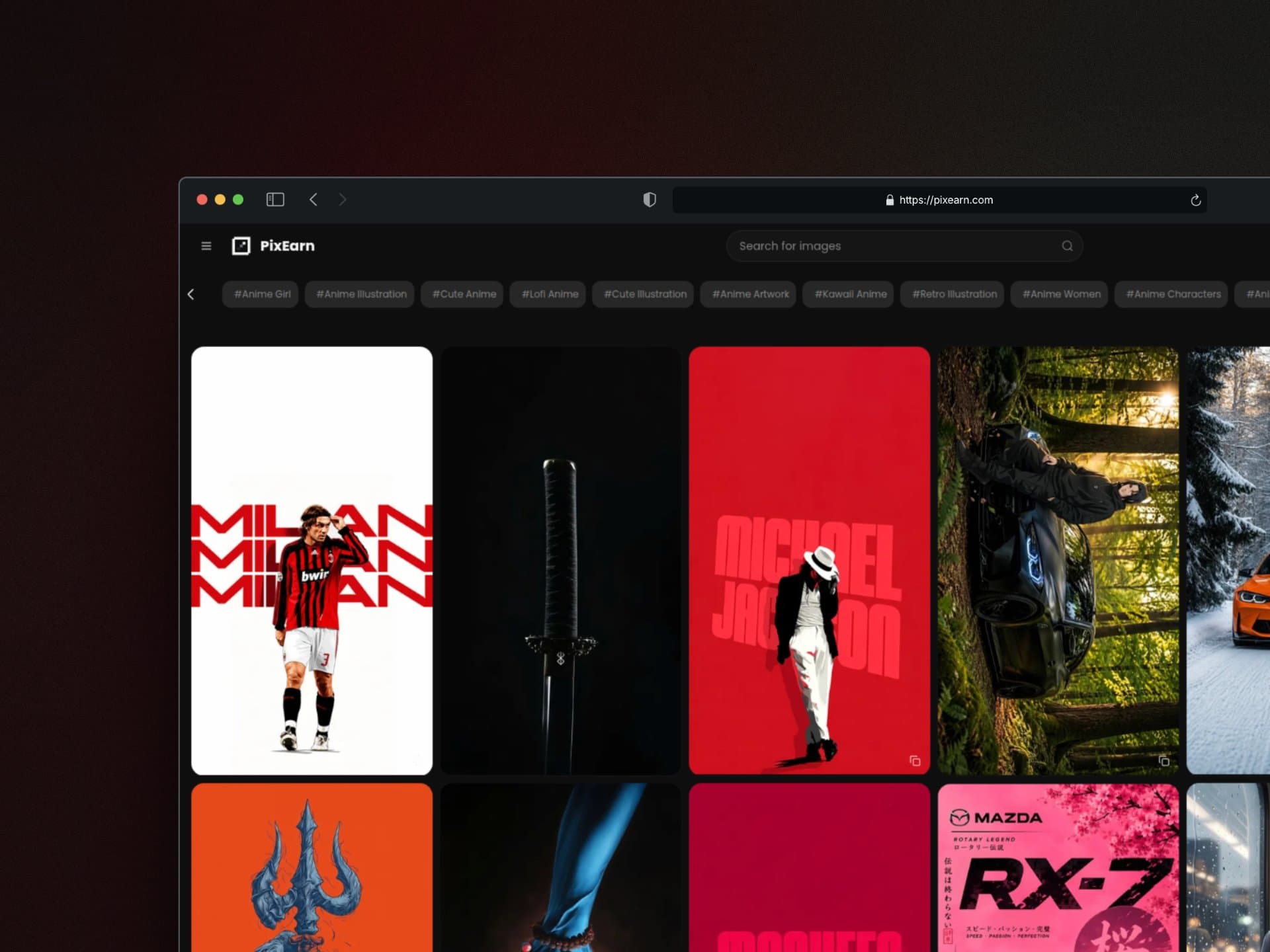This screenshot has height=952, width=1270.
Task: Open the Mazda RX-7 pink wallpaper
Action: click(1058, 867)
